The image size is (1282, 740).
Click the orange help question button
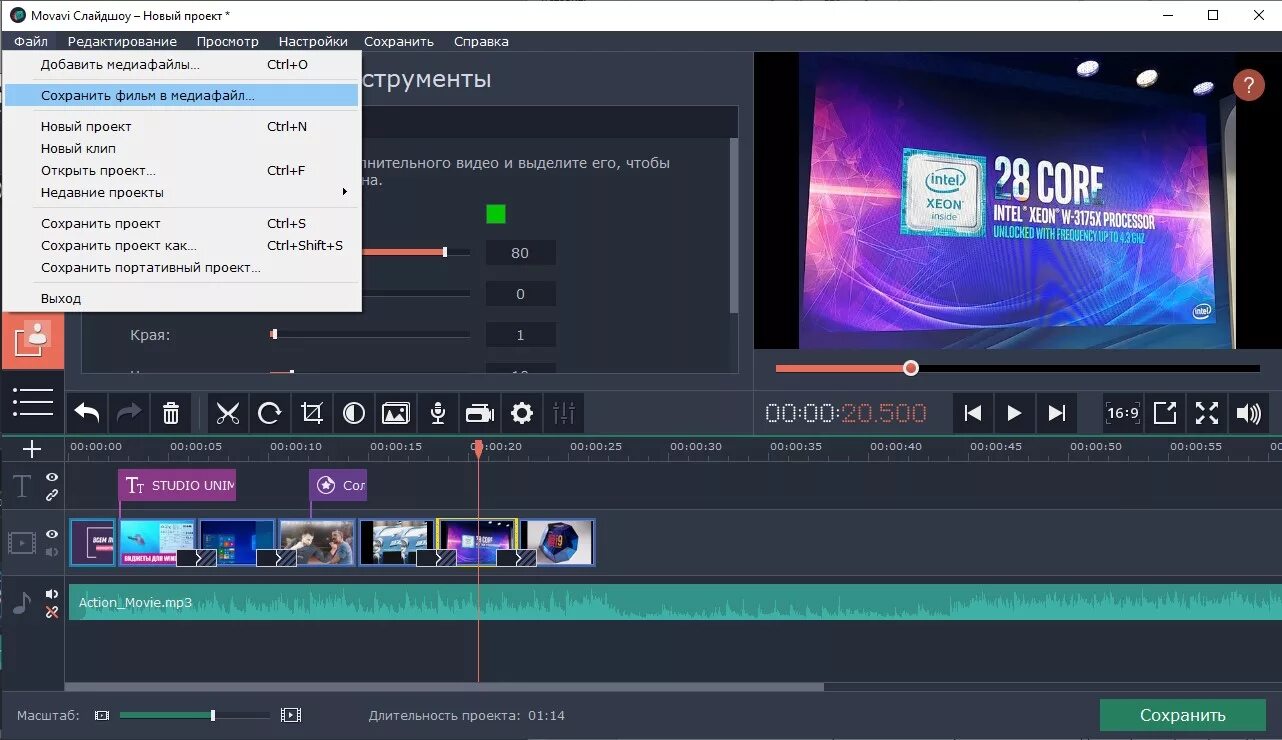click(x=1248, y=85)
